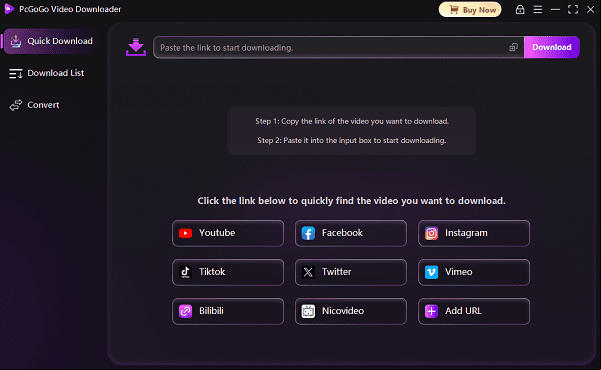Open the Instagram quick link
This screenshot has width=601, height=370.
pos(474,233)
